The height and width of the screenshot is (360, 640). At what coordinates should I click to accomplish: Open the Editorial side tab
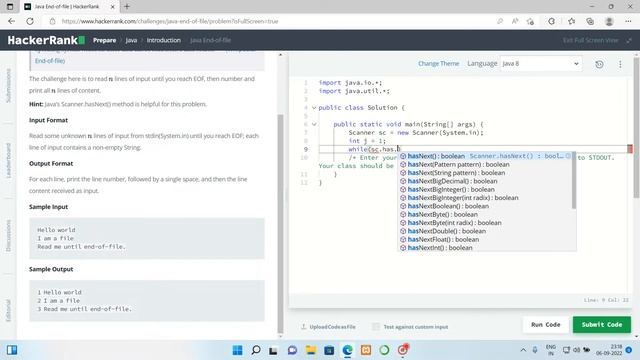coord(8,310)
